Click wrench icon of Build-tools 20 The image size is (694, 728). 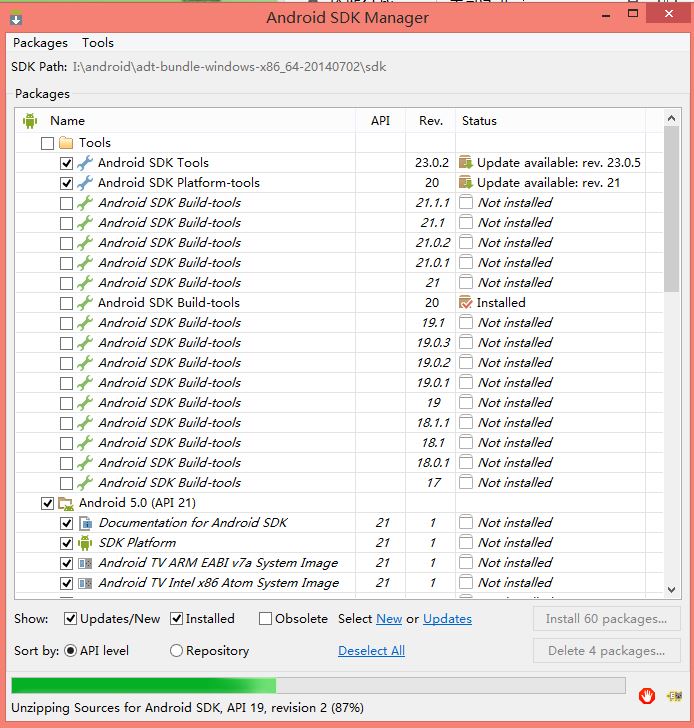tap(84, 303)
